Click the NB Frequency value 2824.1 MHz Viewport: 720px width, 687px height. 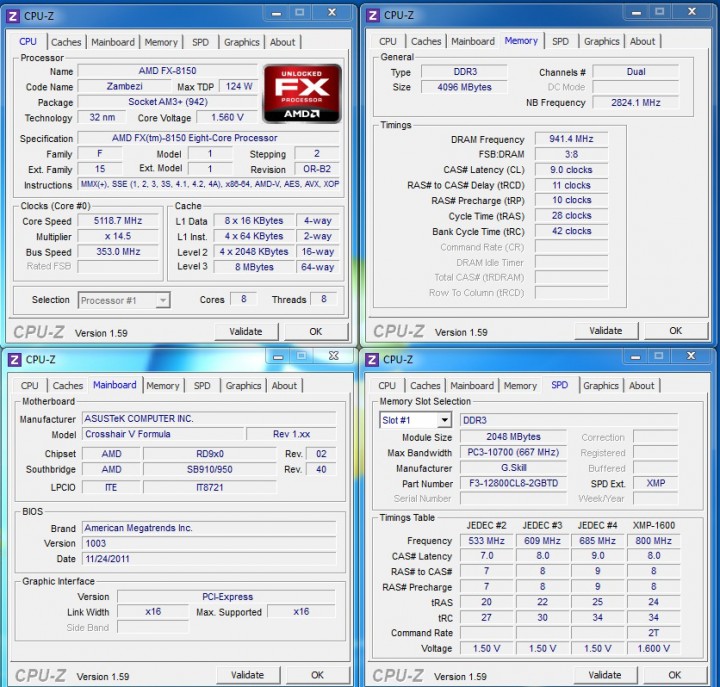(x=636, y=103)
